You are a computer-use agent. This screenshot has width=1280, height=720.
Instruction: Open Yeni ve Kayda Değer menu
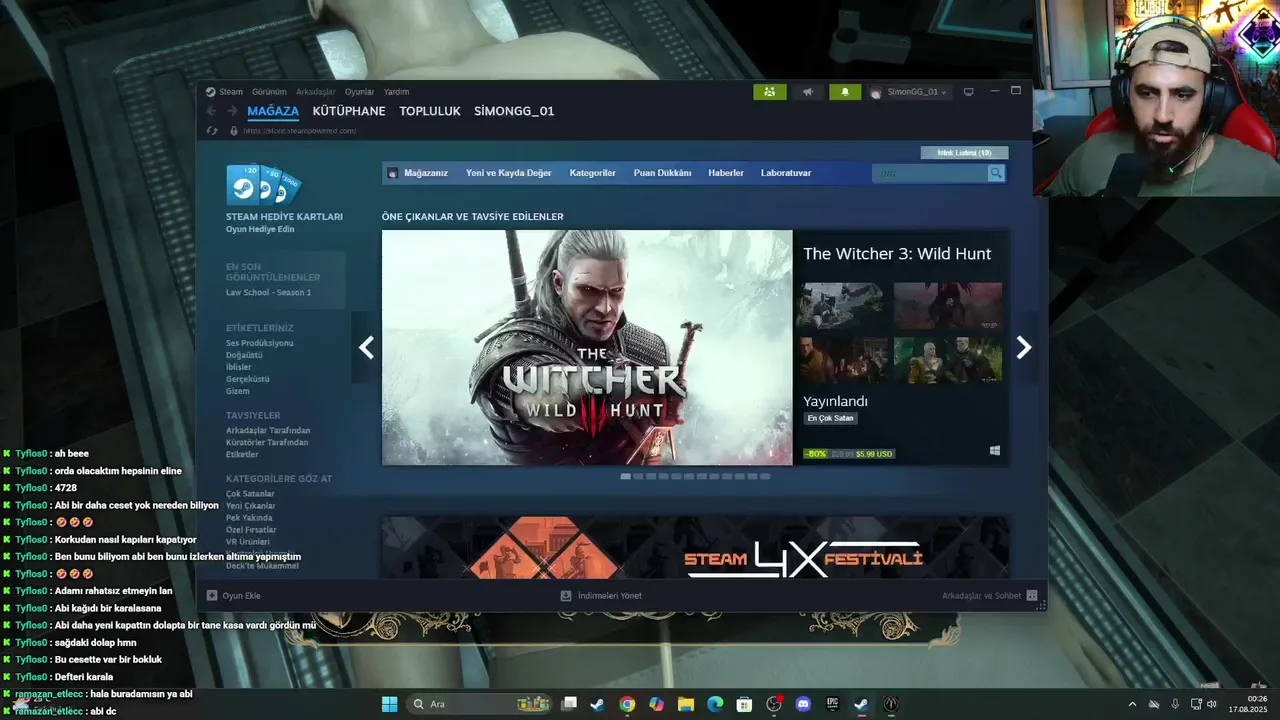[508, 173]
